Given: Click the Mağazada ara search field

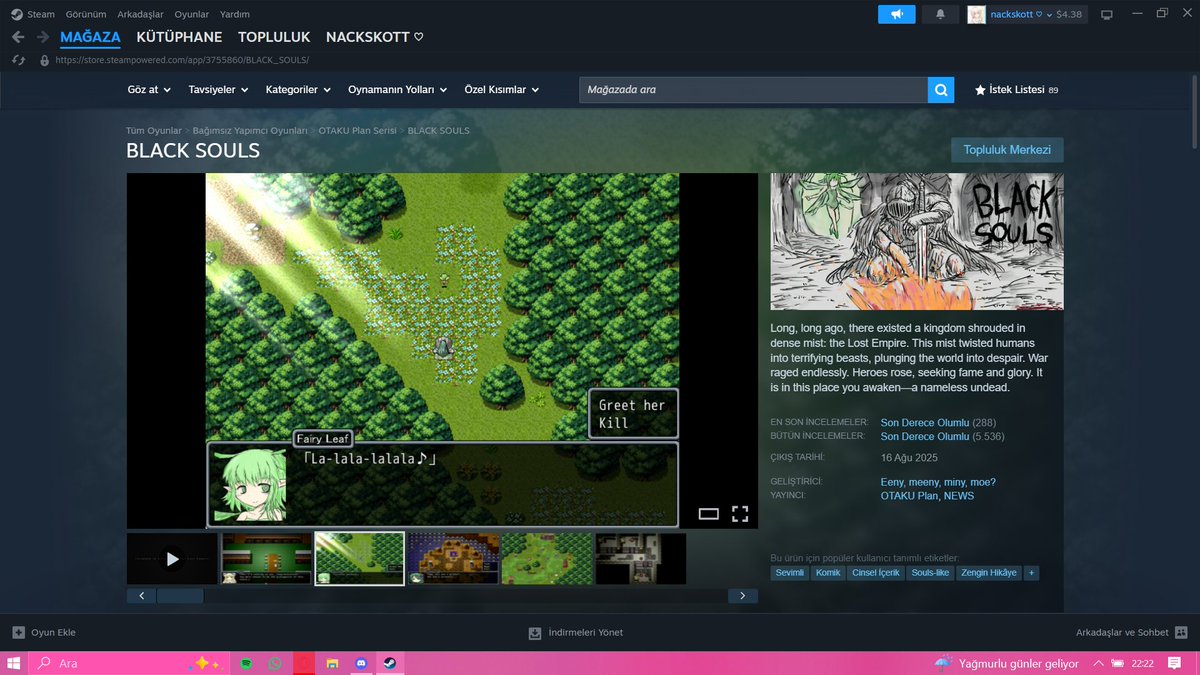Looking at the screenshot, I should 753,90.
